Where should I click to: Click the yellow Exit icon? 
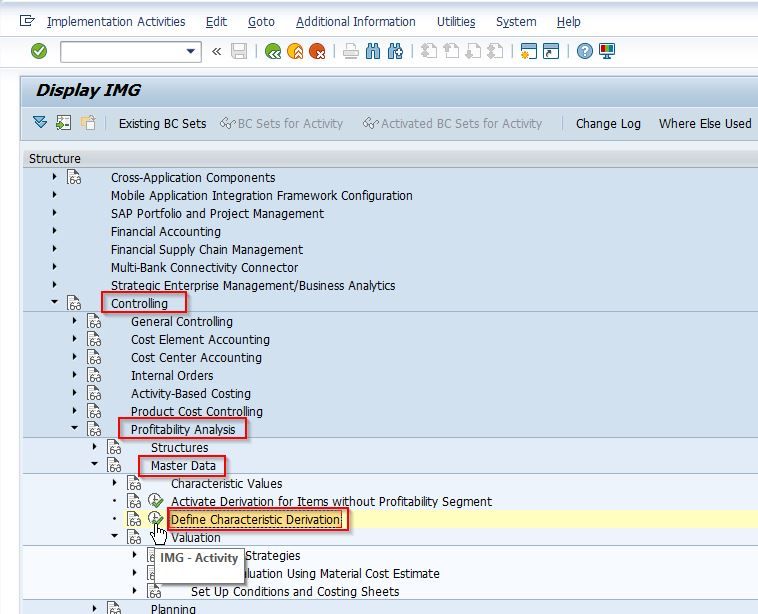coord(295,51)
